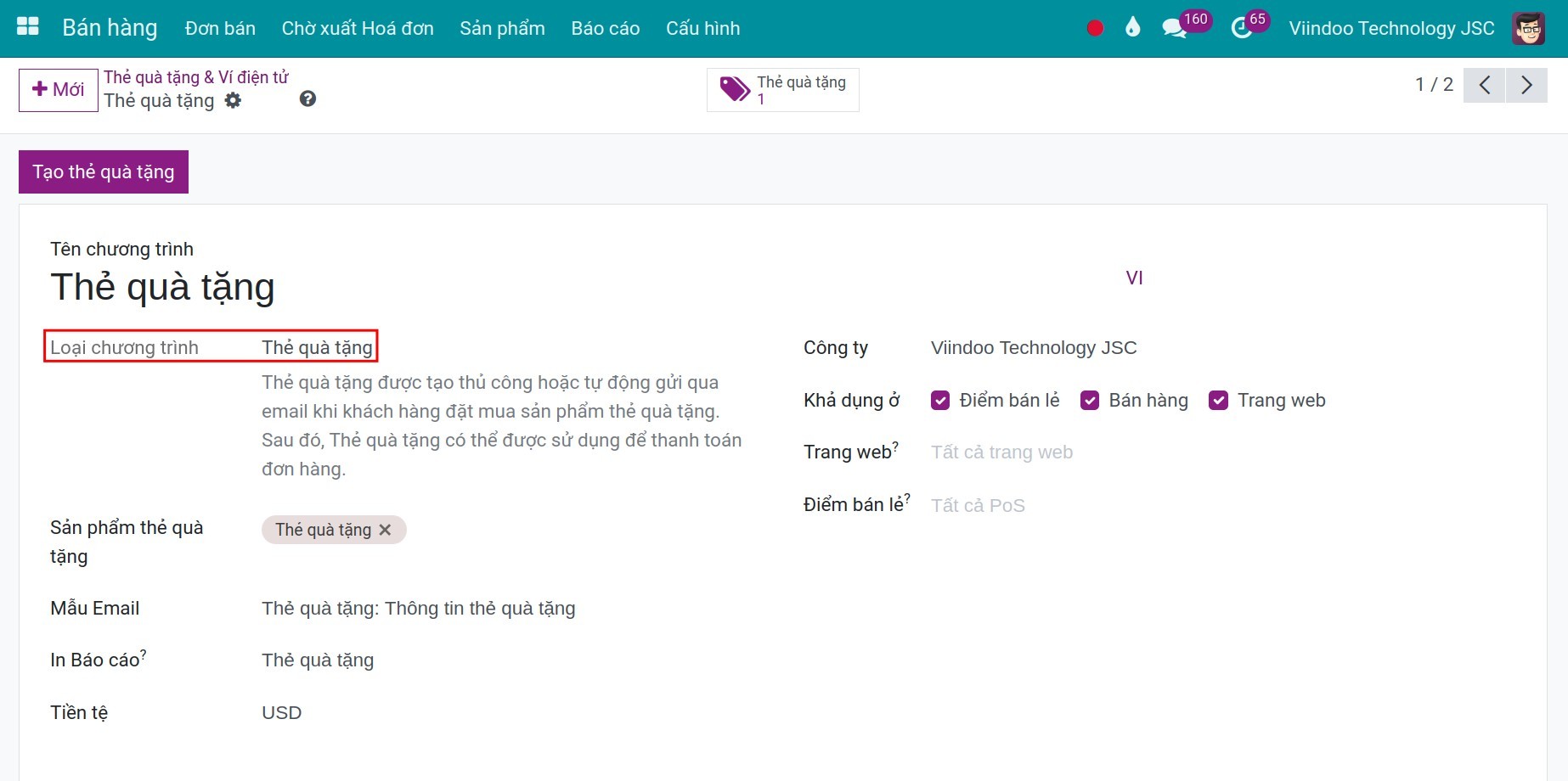This screenshot has height=781, width=1568.
Task: Open the main apps grid menu
Action: (x=28, y=27)
